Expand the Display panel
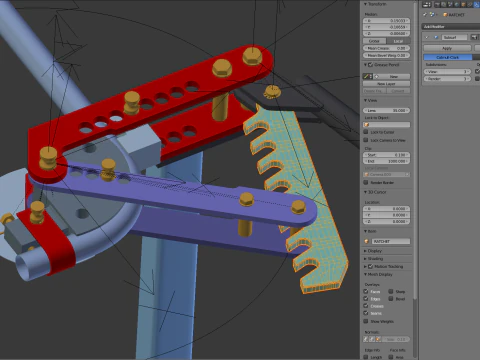Viewport: 480px width, 360px height. (x=366, y=251)
